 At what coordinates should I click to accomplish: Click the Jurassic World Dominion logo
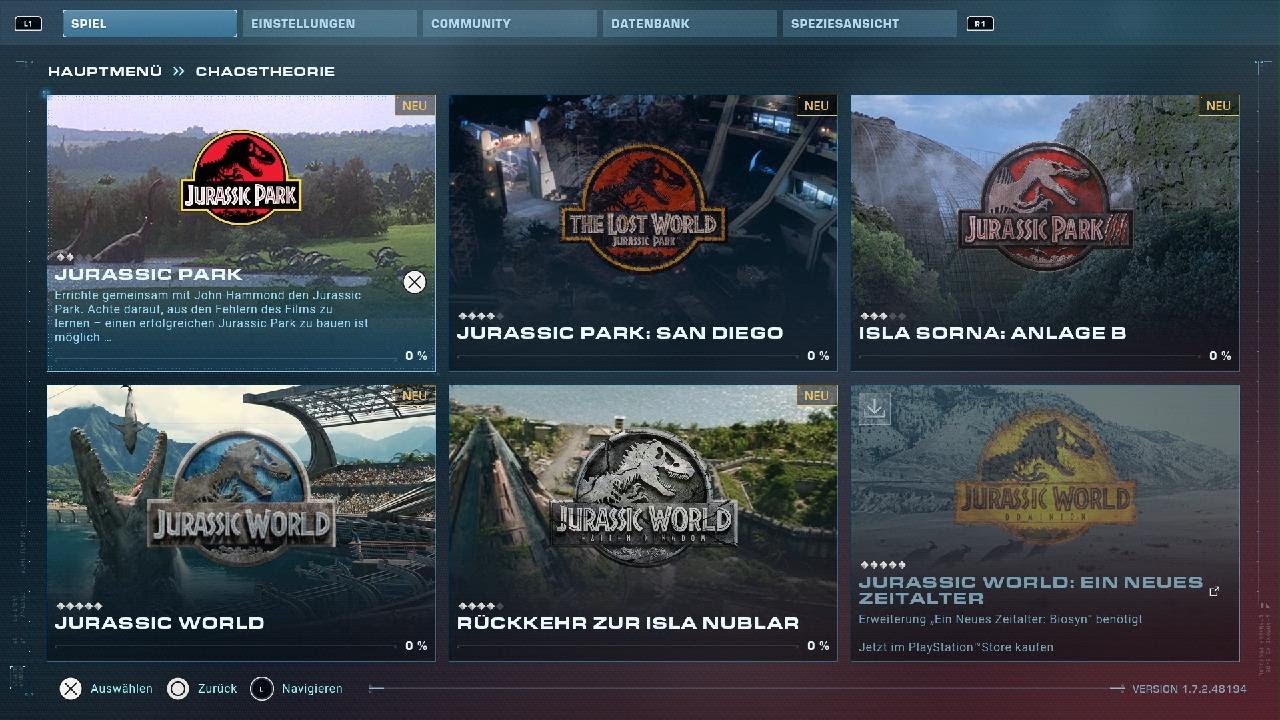click(x=1045, y=478)
